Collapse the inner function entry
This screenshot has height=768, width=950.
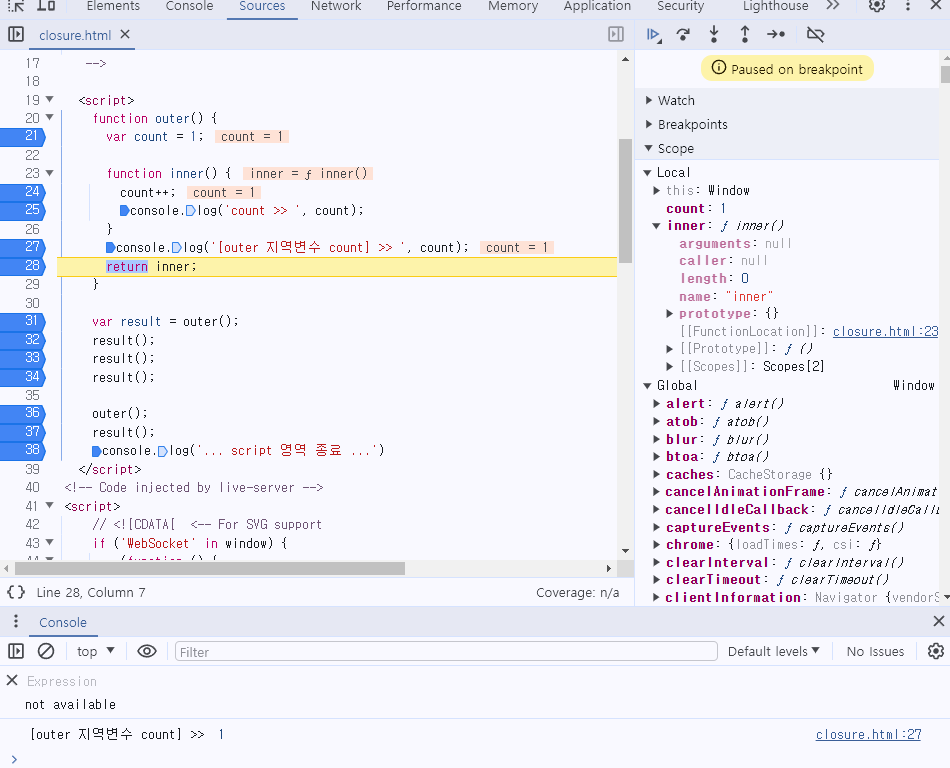point(657,225)
